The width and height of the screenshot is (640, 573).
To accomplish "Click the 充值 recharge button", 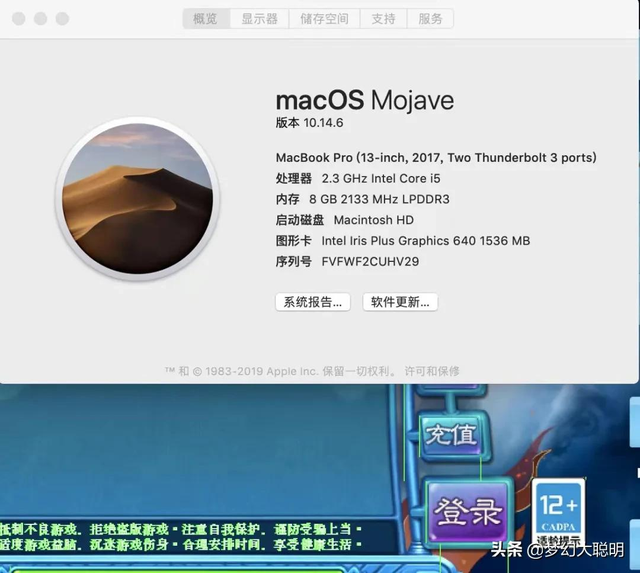I will (451, 436).
